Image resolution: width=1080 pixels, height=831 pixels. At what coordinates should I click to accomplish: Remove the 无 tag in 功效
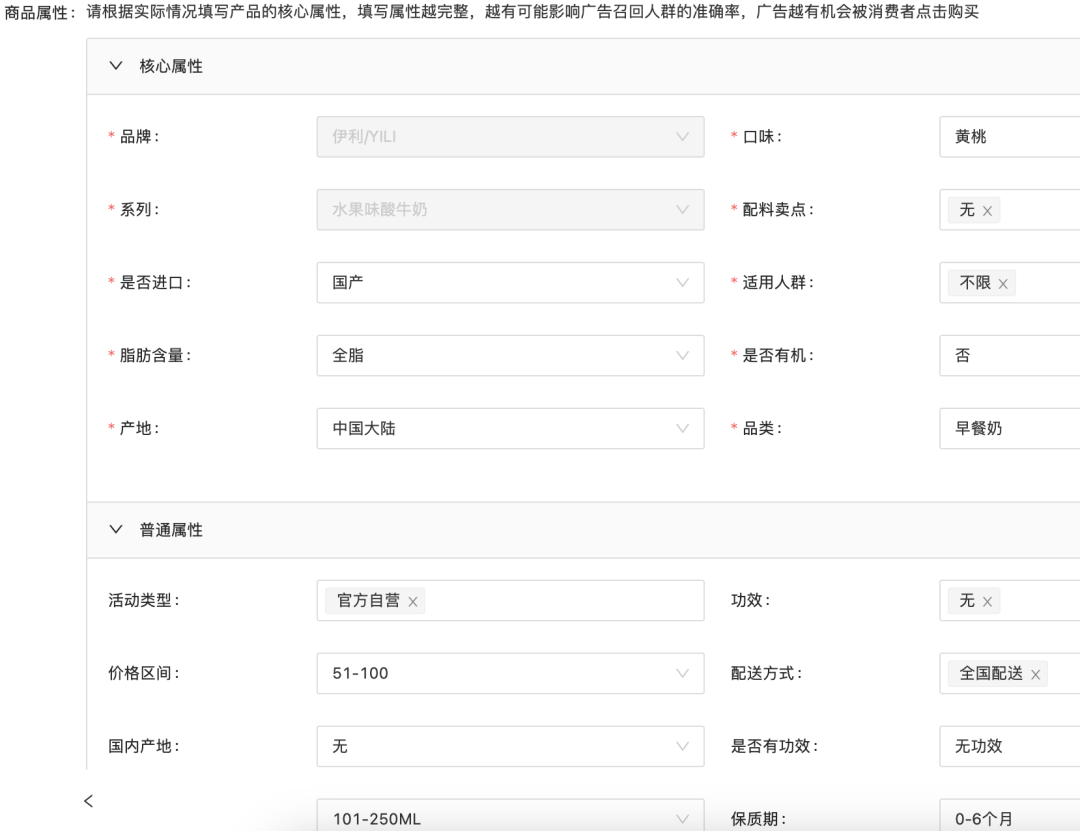click(x=987, y=602)
